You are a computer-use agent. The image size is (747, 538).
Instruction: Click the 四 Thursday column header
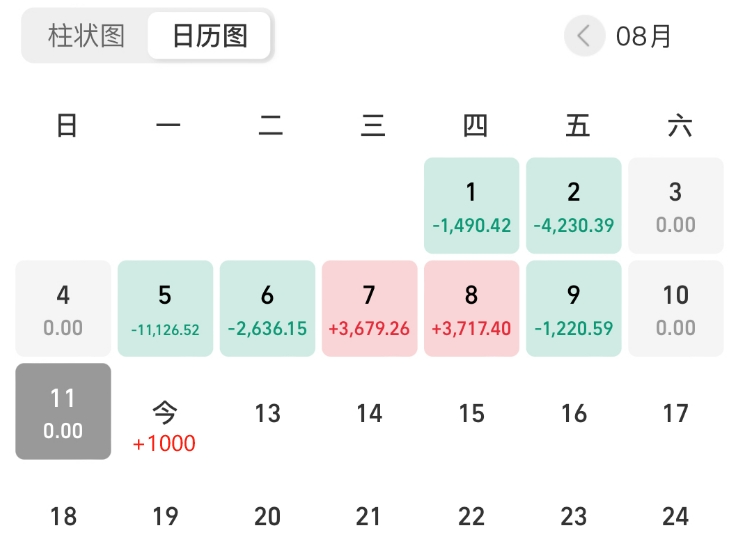475,126
